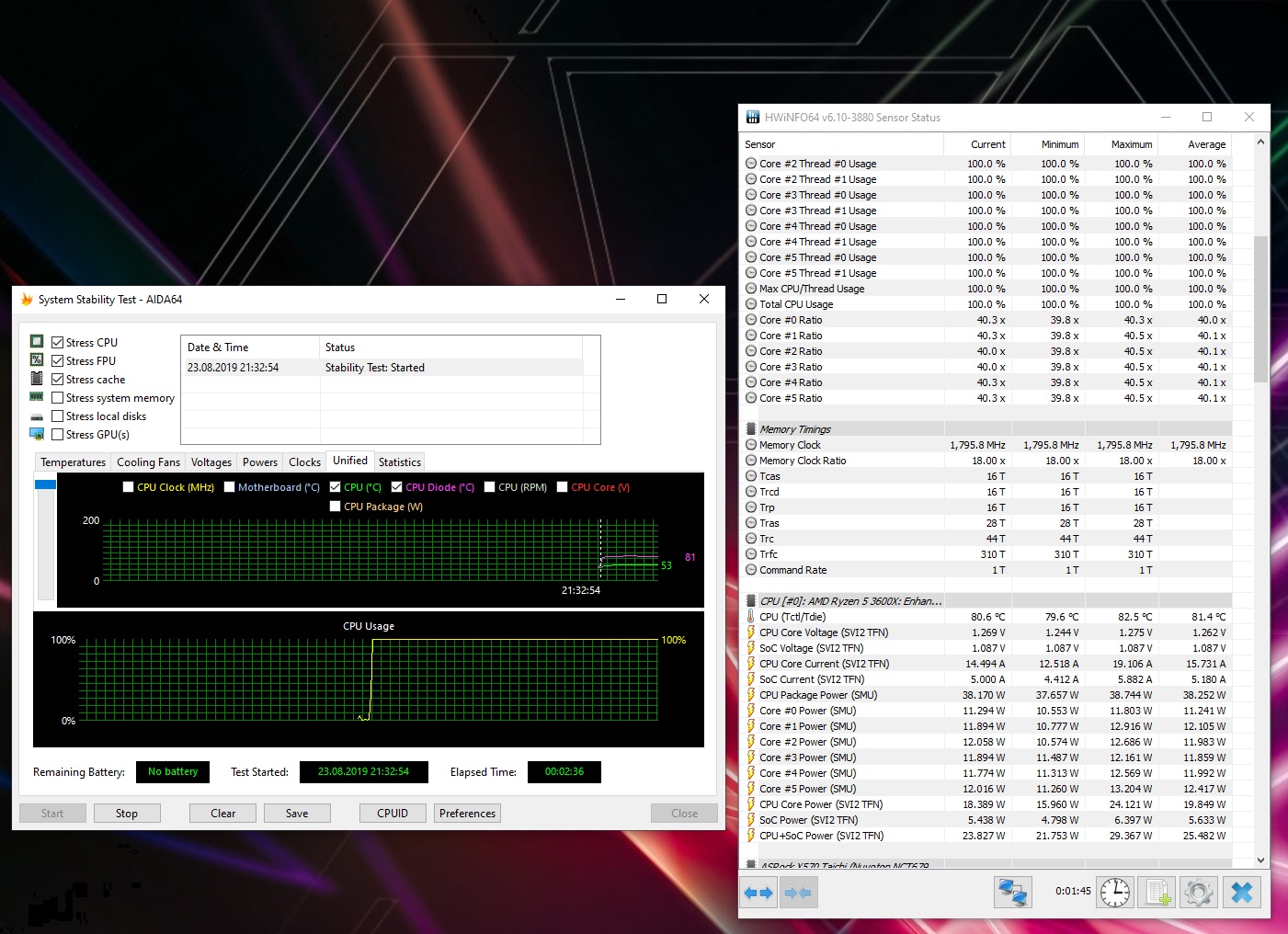
Task: Enable CPU Core (V) graph checkbox
Action: [563, 487]
